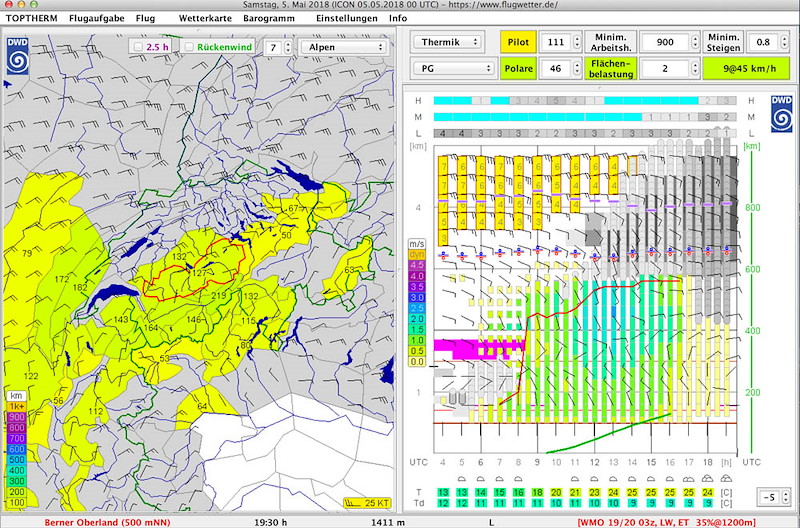This screenshot has height=528, width=800.
Task: Click the DWD logo beside the barogram
Action: pyautogui.click(x=781, y=114)
